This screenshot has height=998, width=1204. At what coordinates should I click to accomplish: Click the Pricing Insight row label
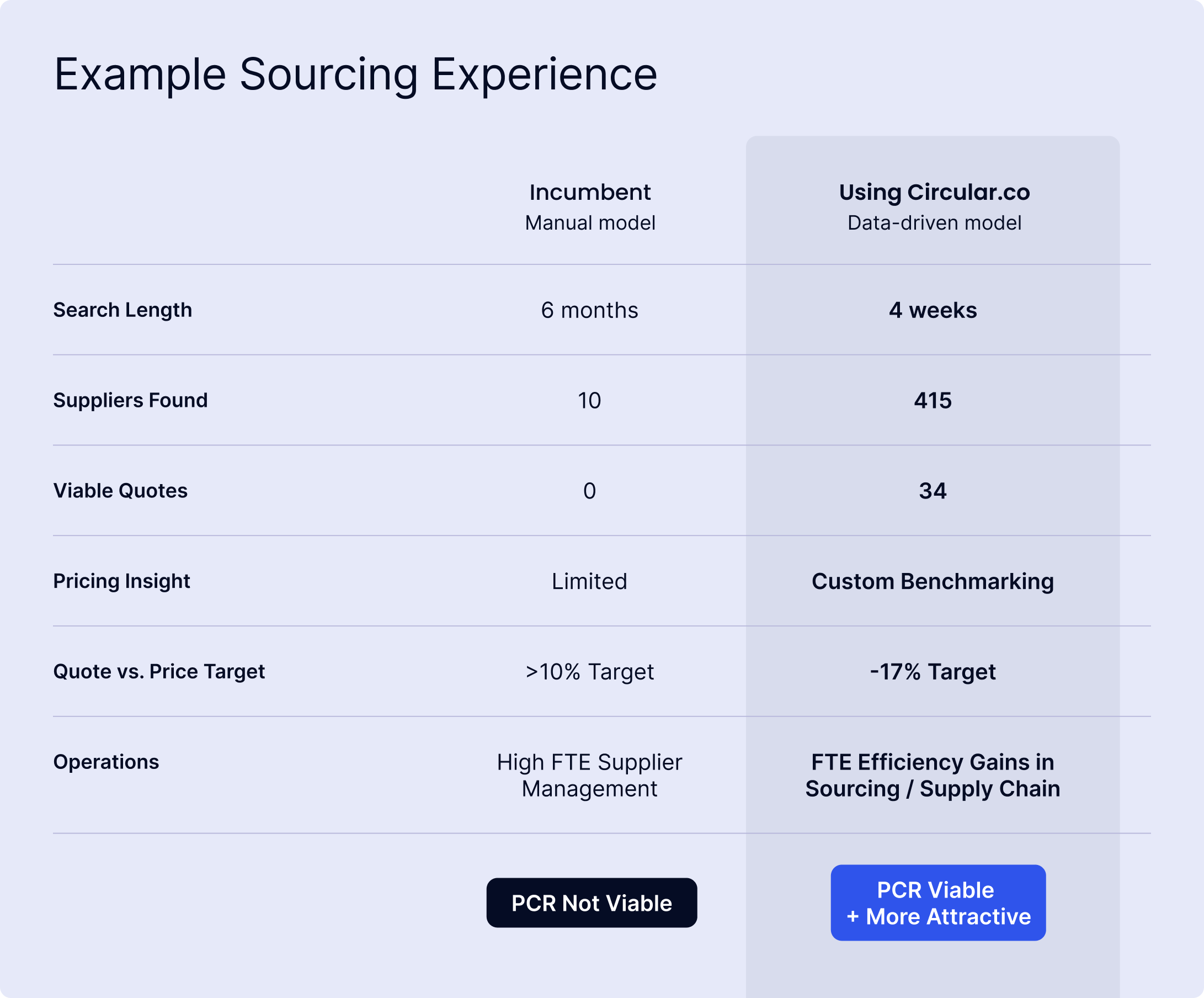(x=121, y=581)
